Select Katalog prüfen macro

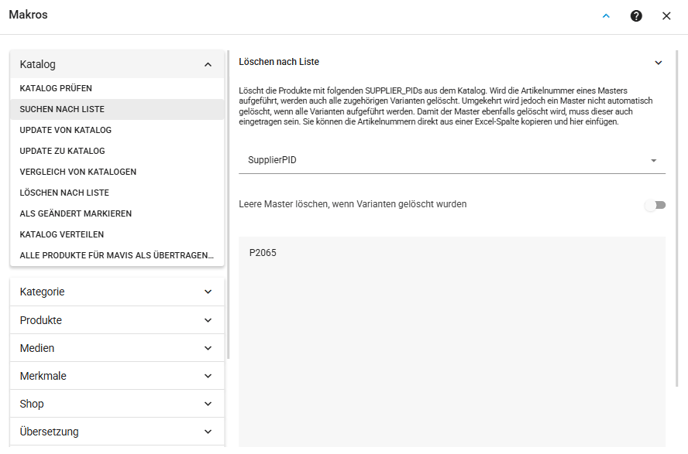(117, 88)
